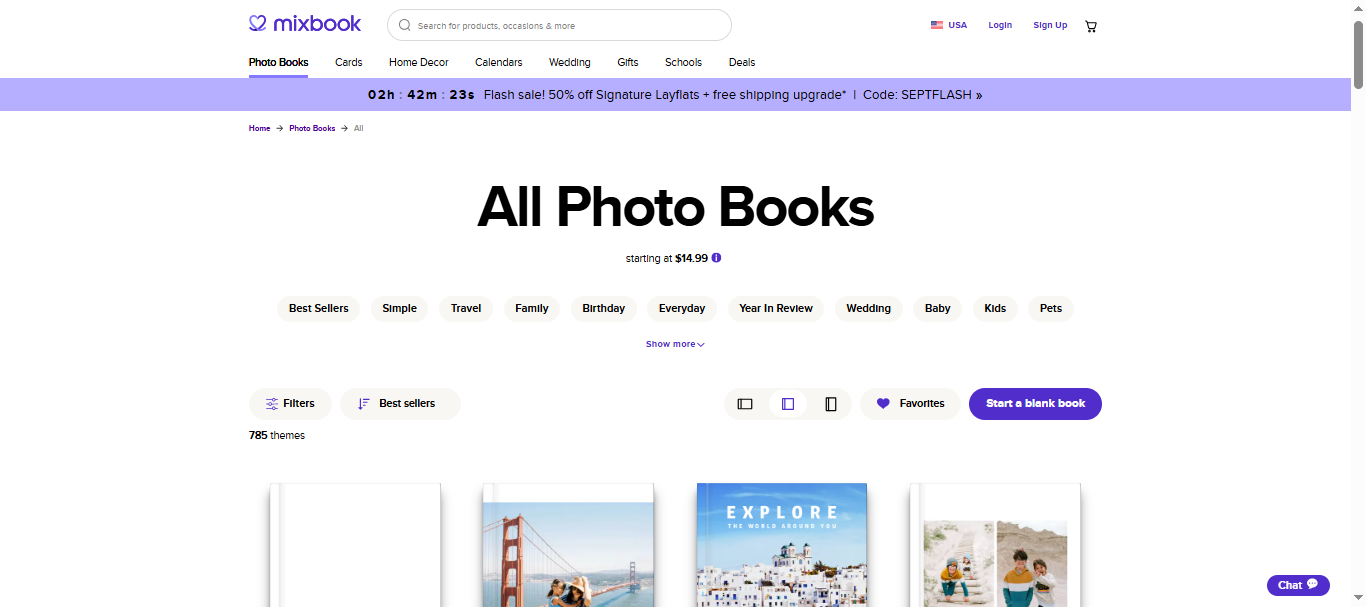Open the Best sellers sort dropdown
This screenshot has height=607, width=1366.
[399, 404]
